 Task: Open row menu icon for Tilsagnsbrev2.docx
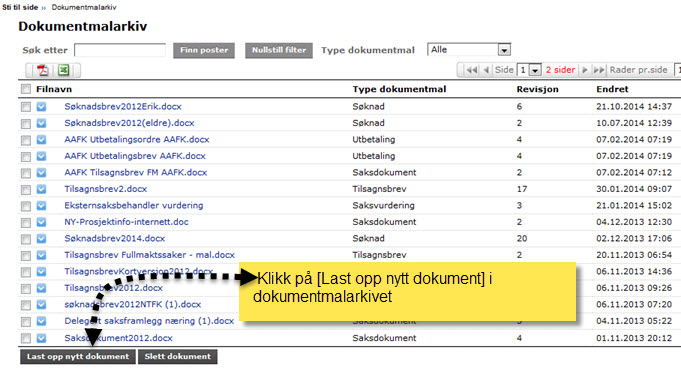[41, 189]
